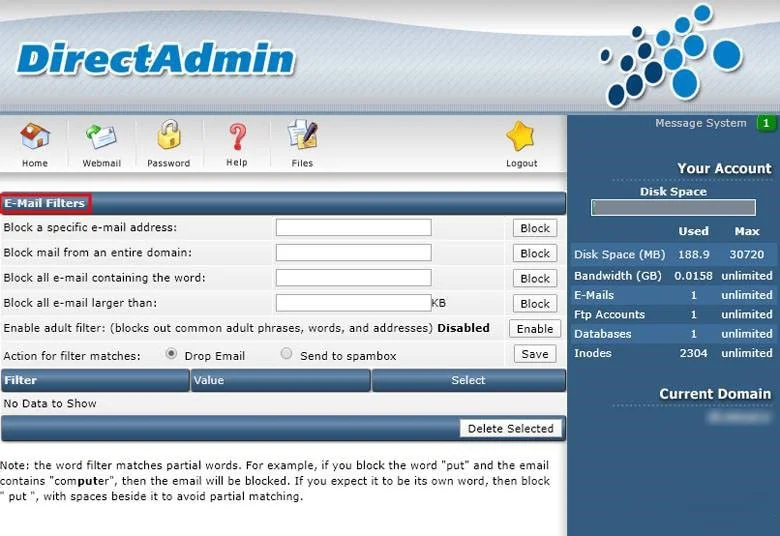Sort by the Filter column header
The height and width of the screenshot is (536, 780).
coord(95,380)
